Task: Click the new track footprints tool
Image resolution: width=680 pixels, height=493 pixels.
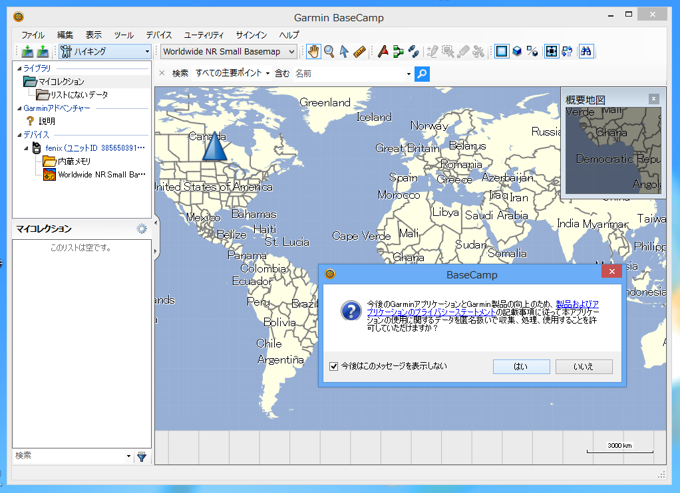Action: click(413, 52)
